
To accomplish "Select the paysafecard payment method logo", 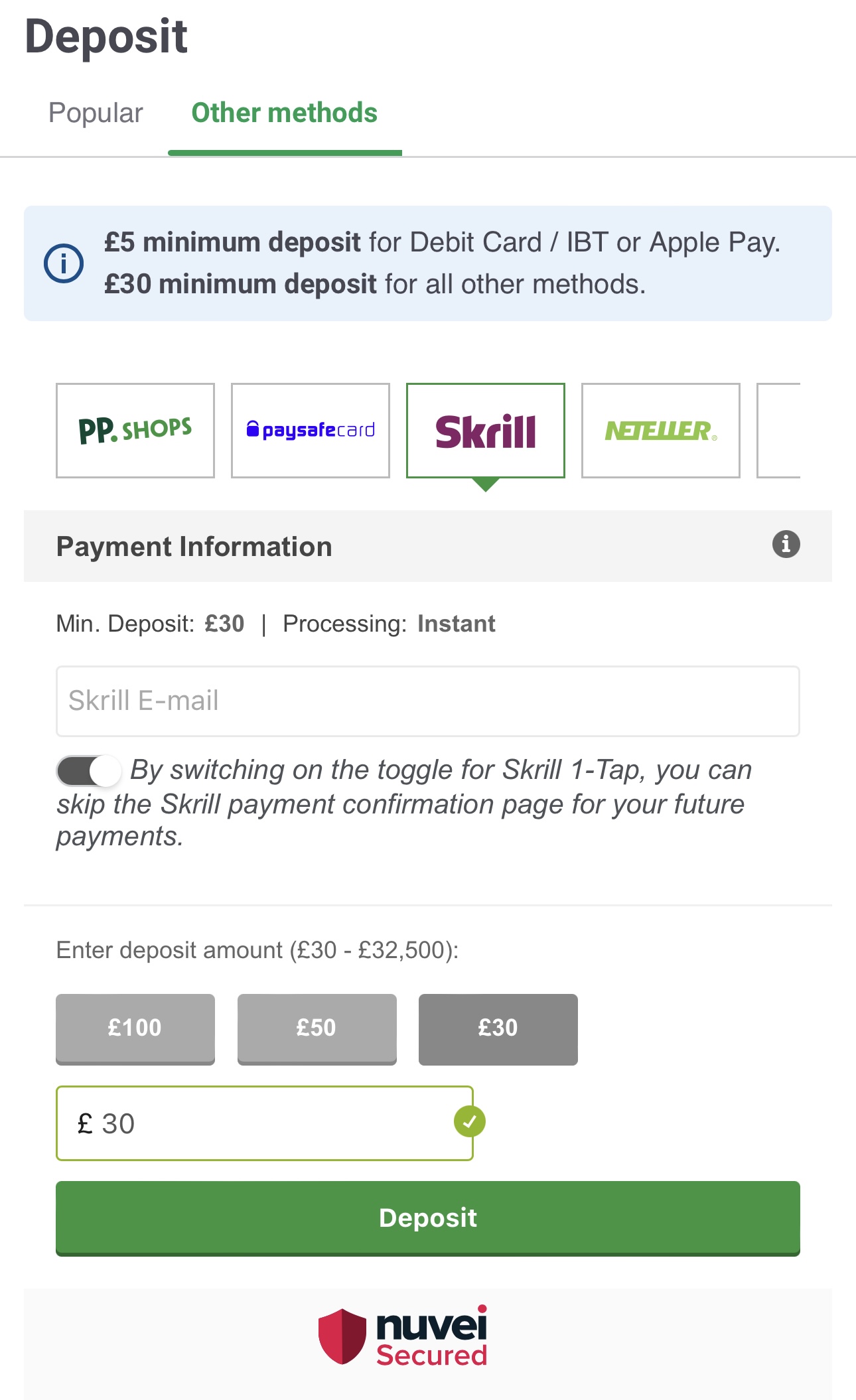I will 311,430.
